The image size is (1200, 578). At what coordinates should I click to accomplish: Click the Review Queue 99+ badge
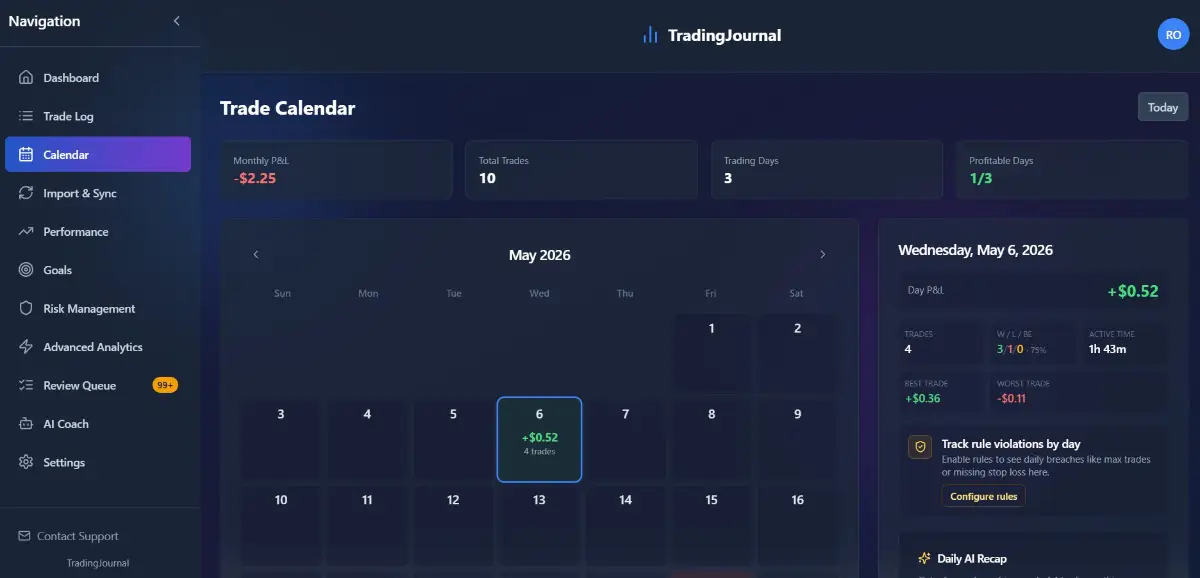pos(165,385)
